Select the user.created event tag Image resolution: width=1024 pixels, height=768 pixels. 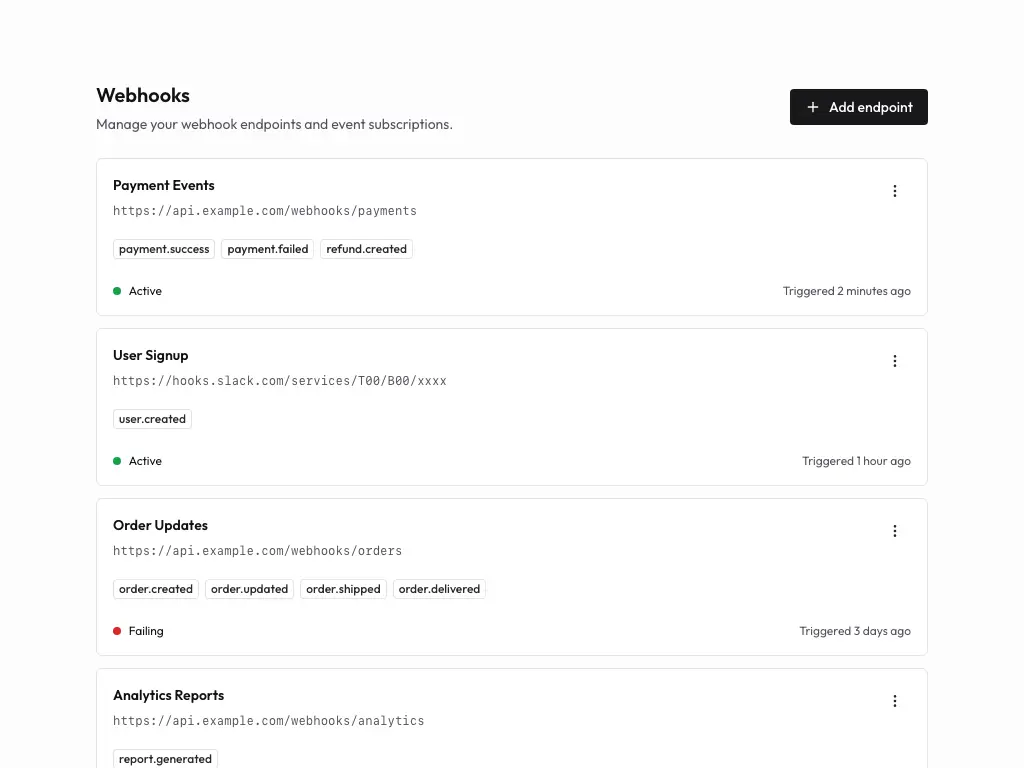(152, 419)
